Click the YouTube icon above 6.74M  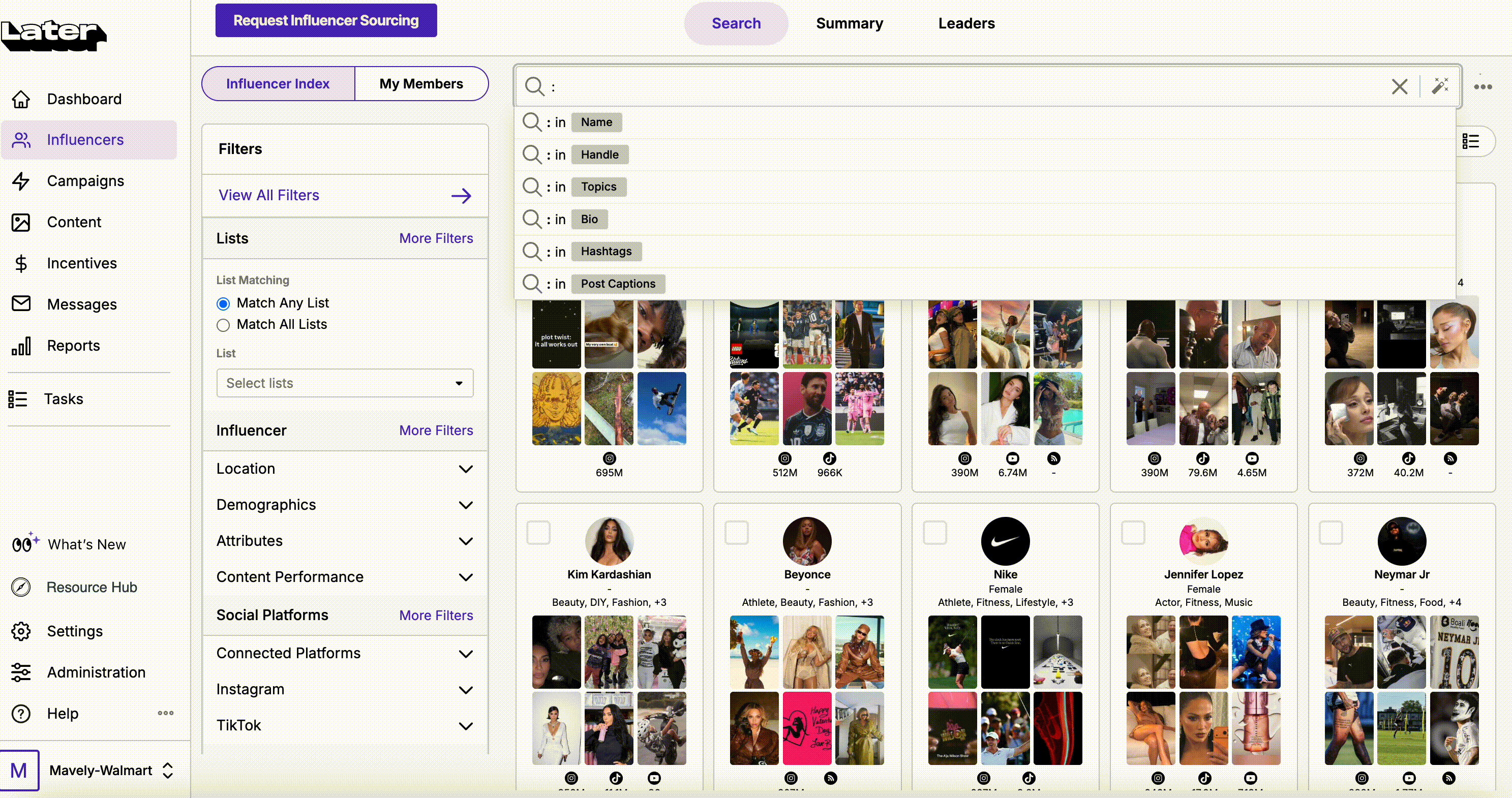click(x=1013, y=458)
